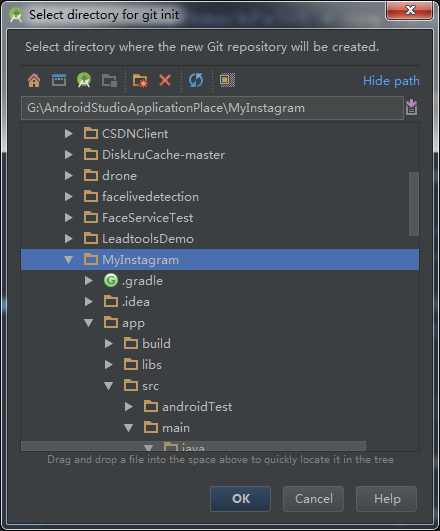The width and height of the screenshot is (440, 531).
Task: Select the androidTest directory
Action: (x=197, y=407)
